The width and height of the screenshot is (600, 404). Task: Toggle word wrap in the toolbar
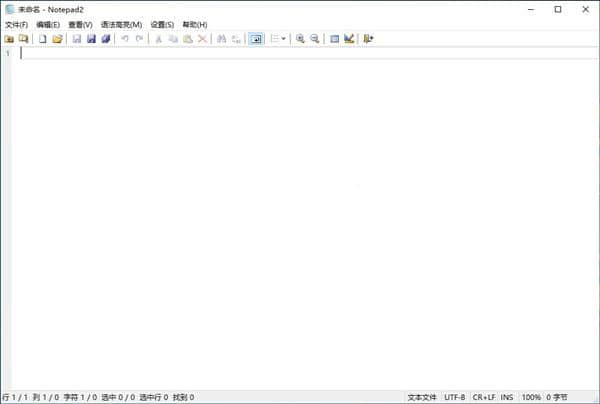(256, 39)
